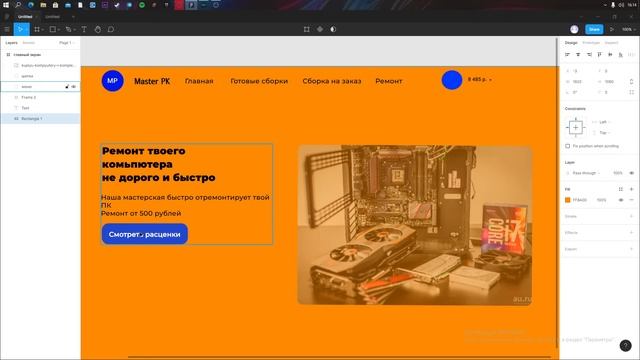Select the Frame 2 layer

pyautogui.click(x=40, y=98)
